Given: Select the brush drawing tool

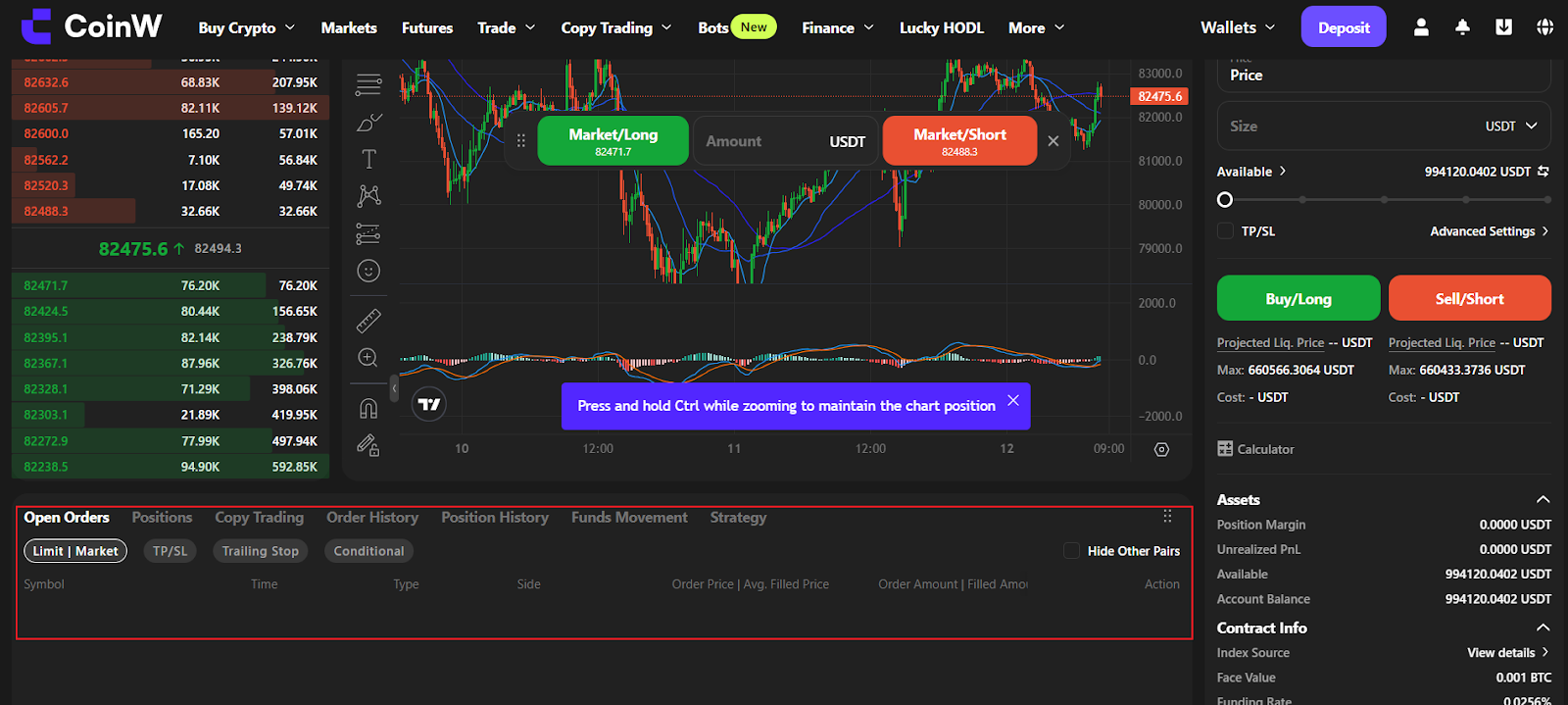Looking at the screenshot, I should (368, 123).
